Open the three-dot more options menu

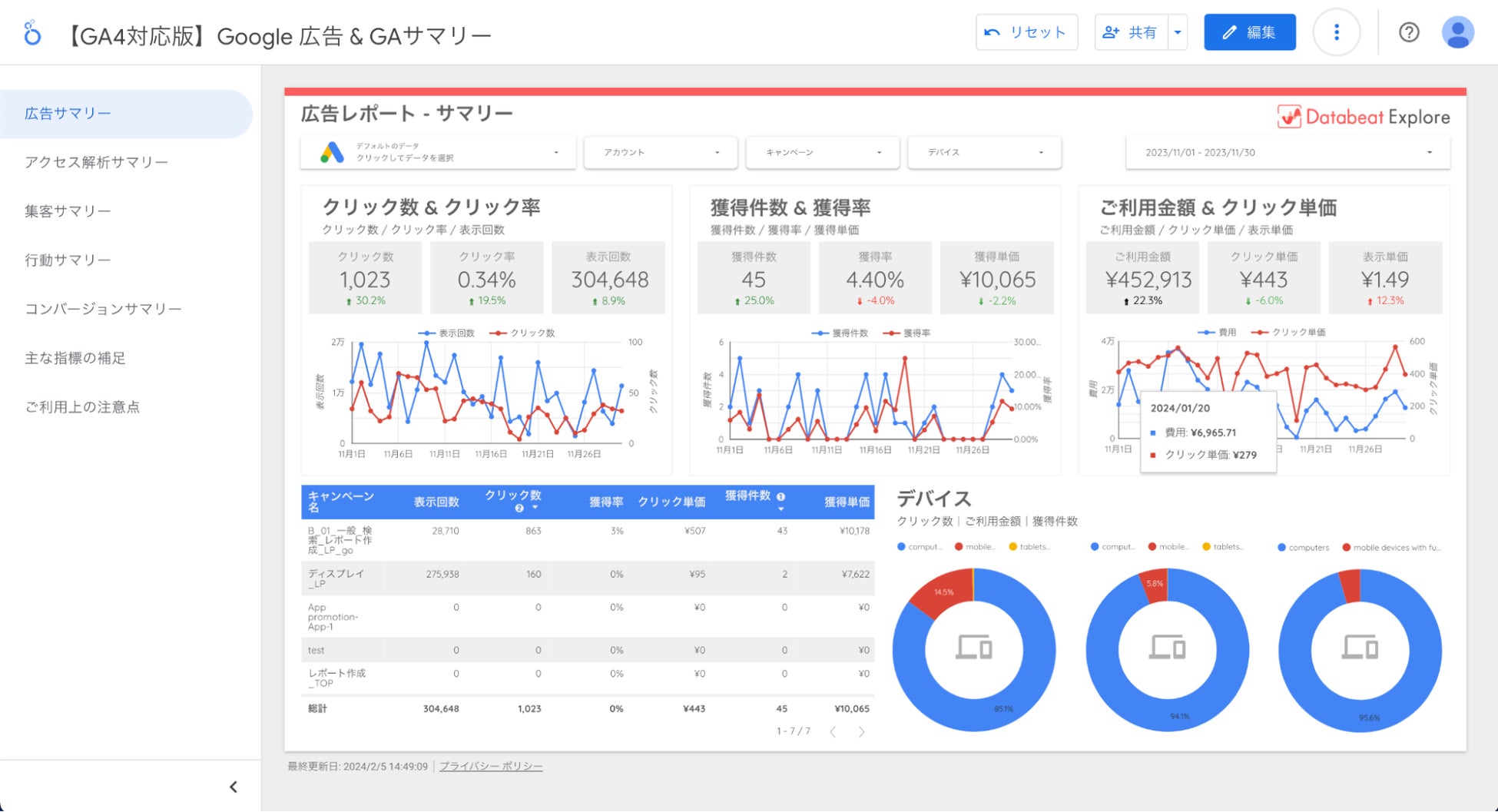1337,32
